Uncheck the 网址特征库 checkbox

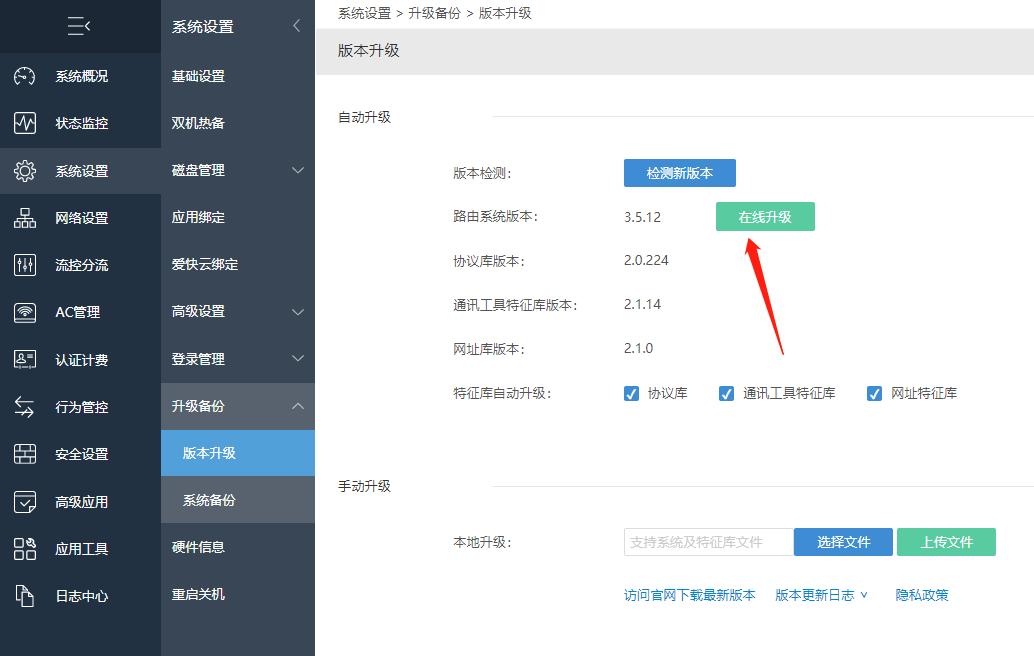[874, 393]
